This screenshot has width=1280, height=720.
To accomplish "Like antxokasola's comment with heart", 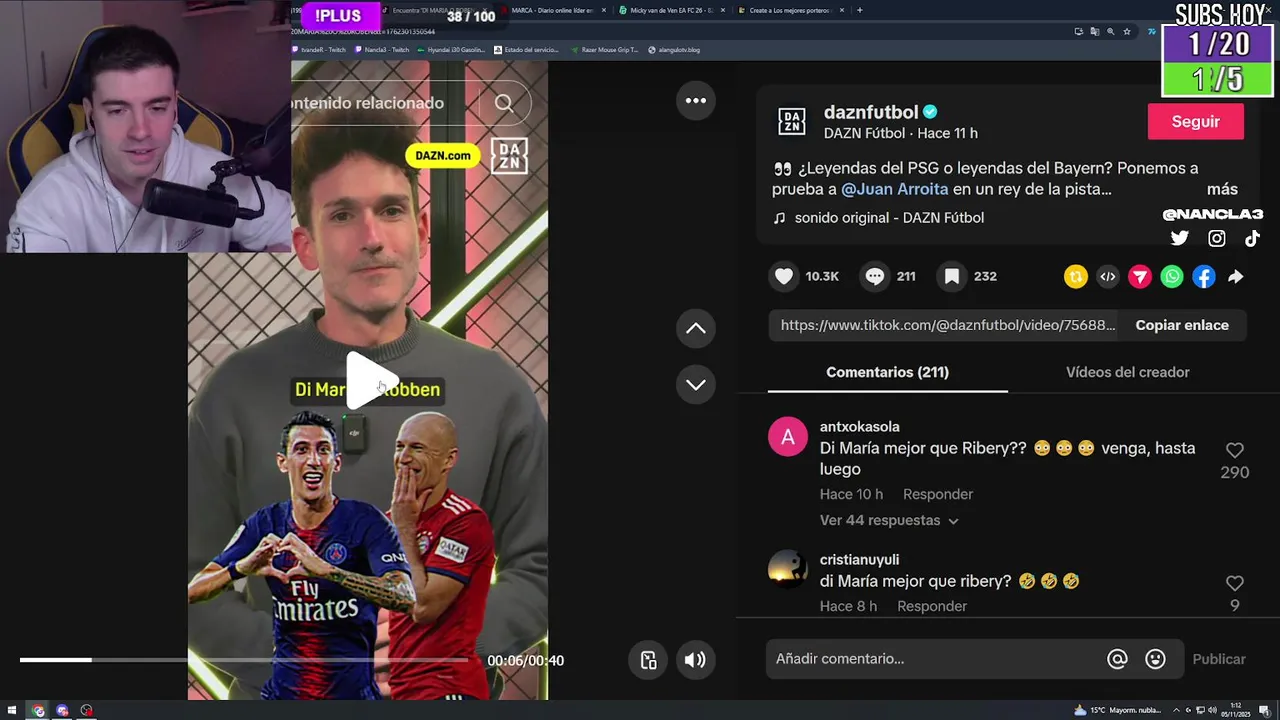I will click(x=1235, y=451).
